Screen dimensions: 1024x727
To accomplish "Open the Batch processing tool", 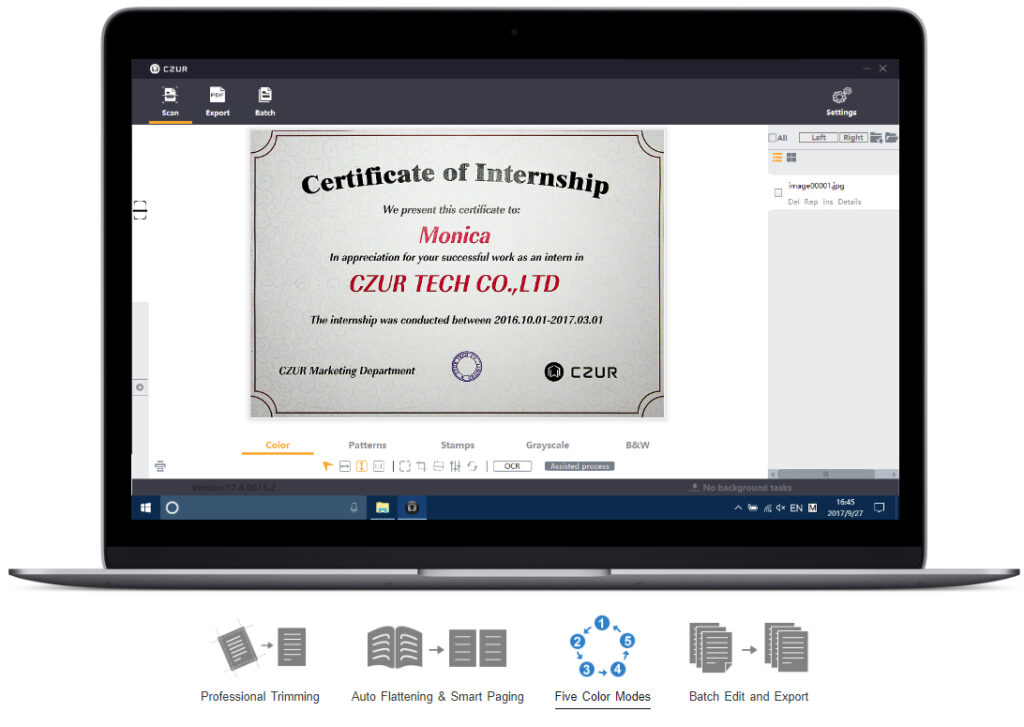I will tap(265, 100).
